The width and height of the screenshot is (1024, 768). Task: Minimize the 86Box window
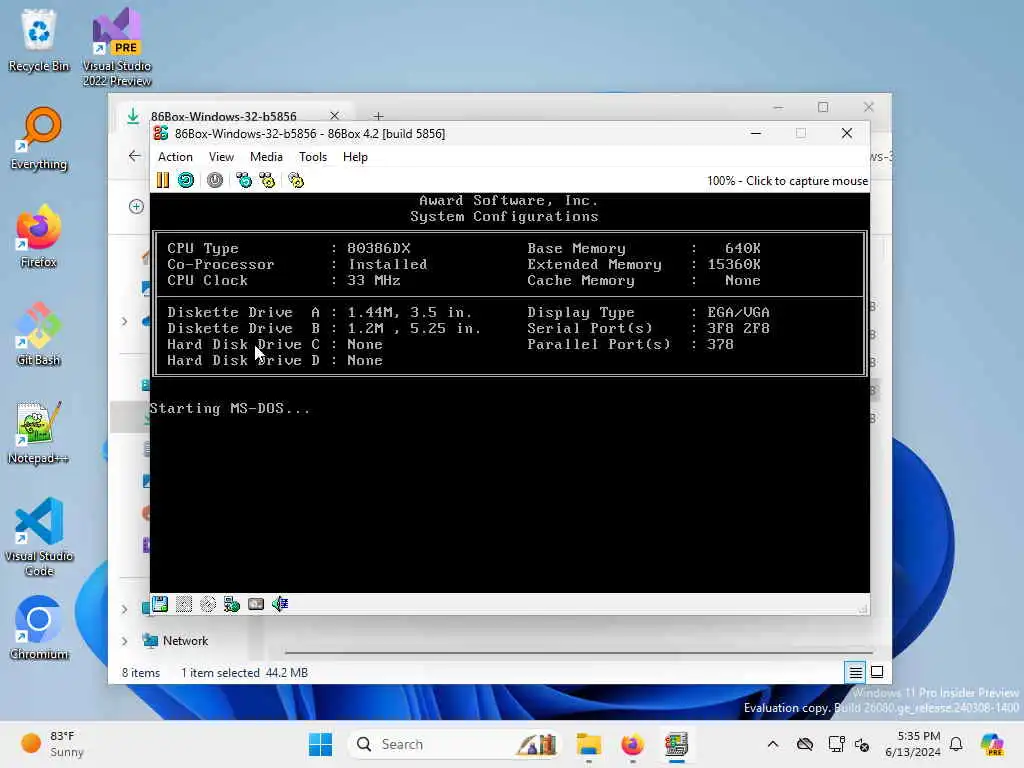(756, 133)
